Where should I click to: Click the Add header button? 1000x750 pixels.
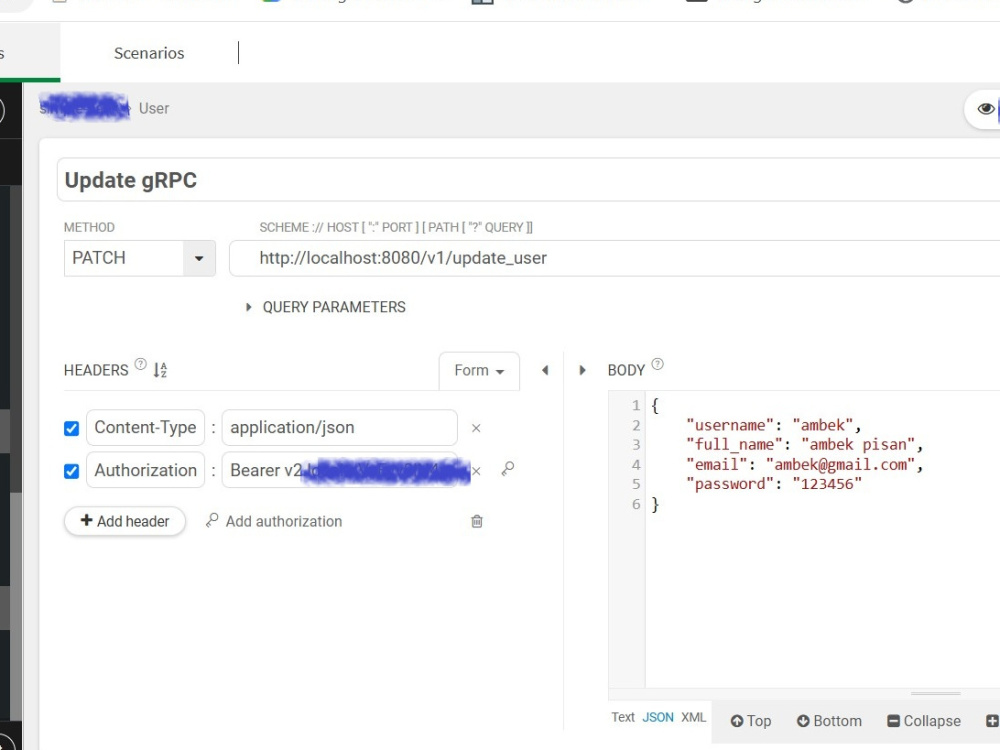pos(125,521)
